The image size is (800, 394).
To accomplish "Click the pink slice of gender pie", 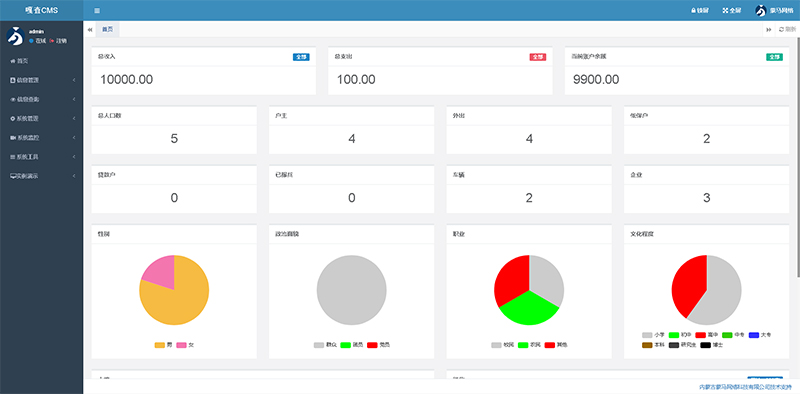I will pos(161,270).
